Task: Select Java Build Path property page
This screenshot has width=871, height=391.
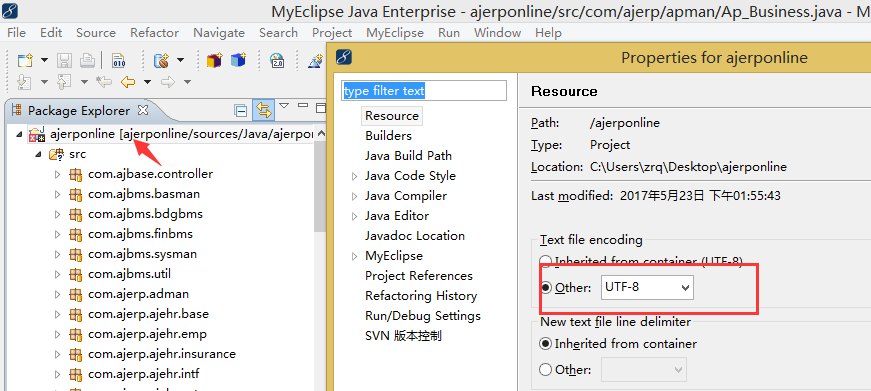Action: [408, 156]
